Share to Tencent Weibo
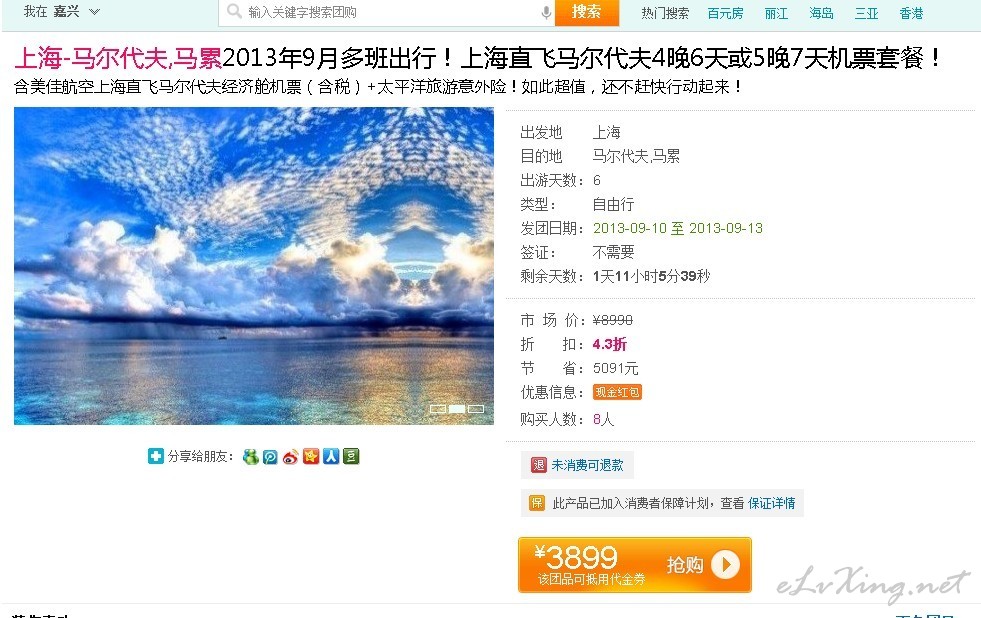Image resolution: width=981 pixels, height=618 pixels. [270, 457]
